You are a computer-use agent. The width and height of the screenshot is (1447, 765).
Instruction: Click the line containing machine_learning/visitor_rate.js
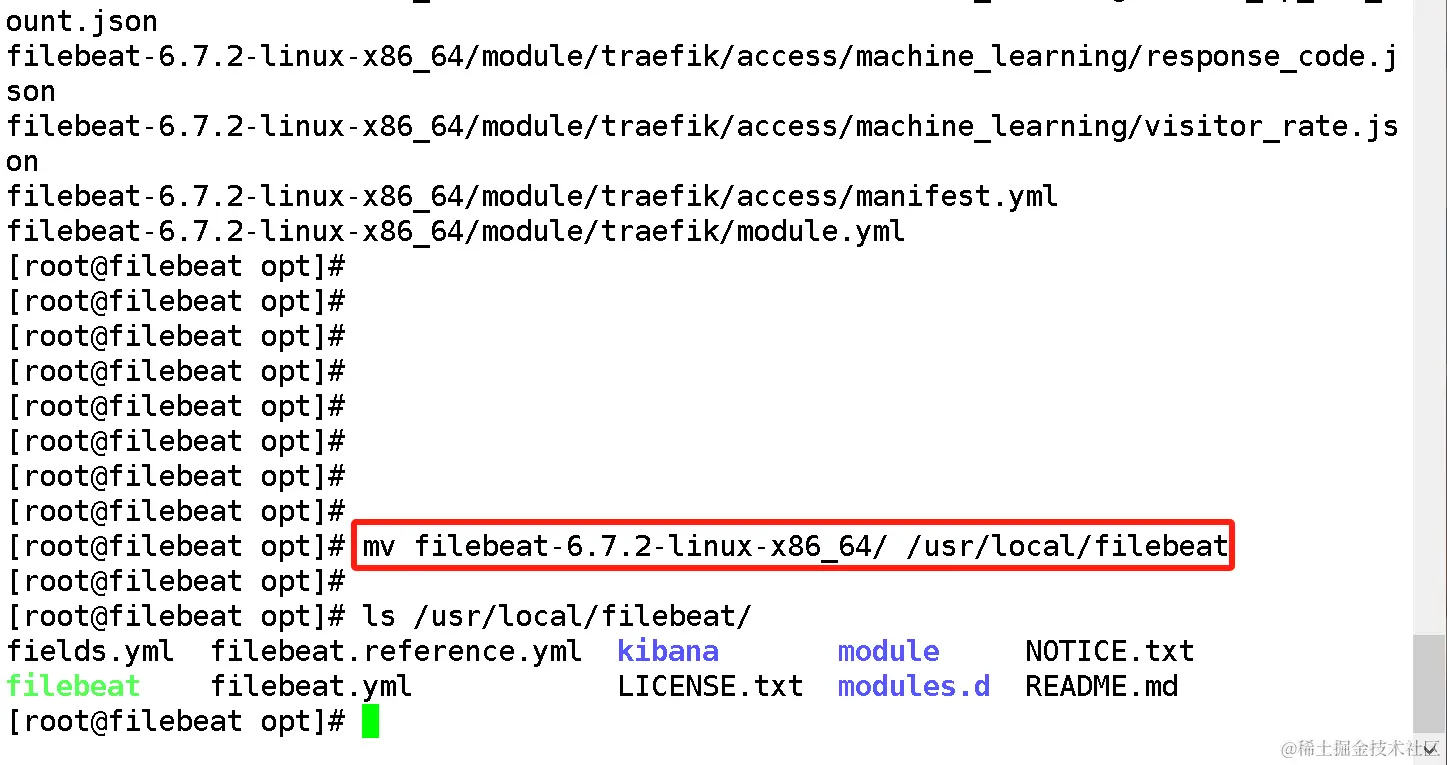702,126
